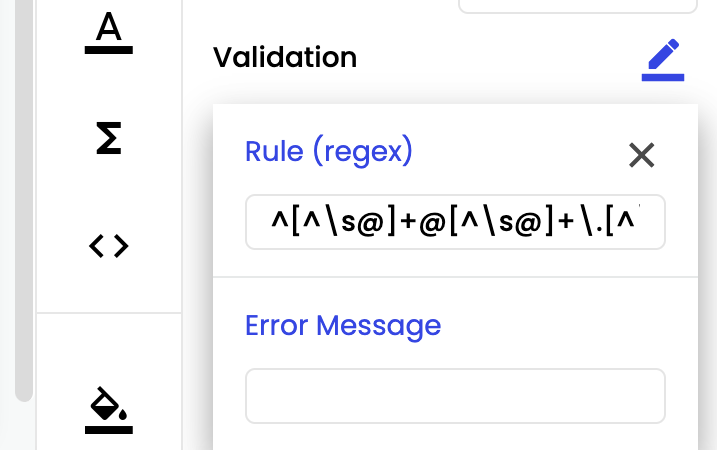Open the Sigma formula tool

tap(109, 138)
